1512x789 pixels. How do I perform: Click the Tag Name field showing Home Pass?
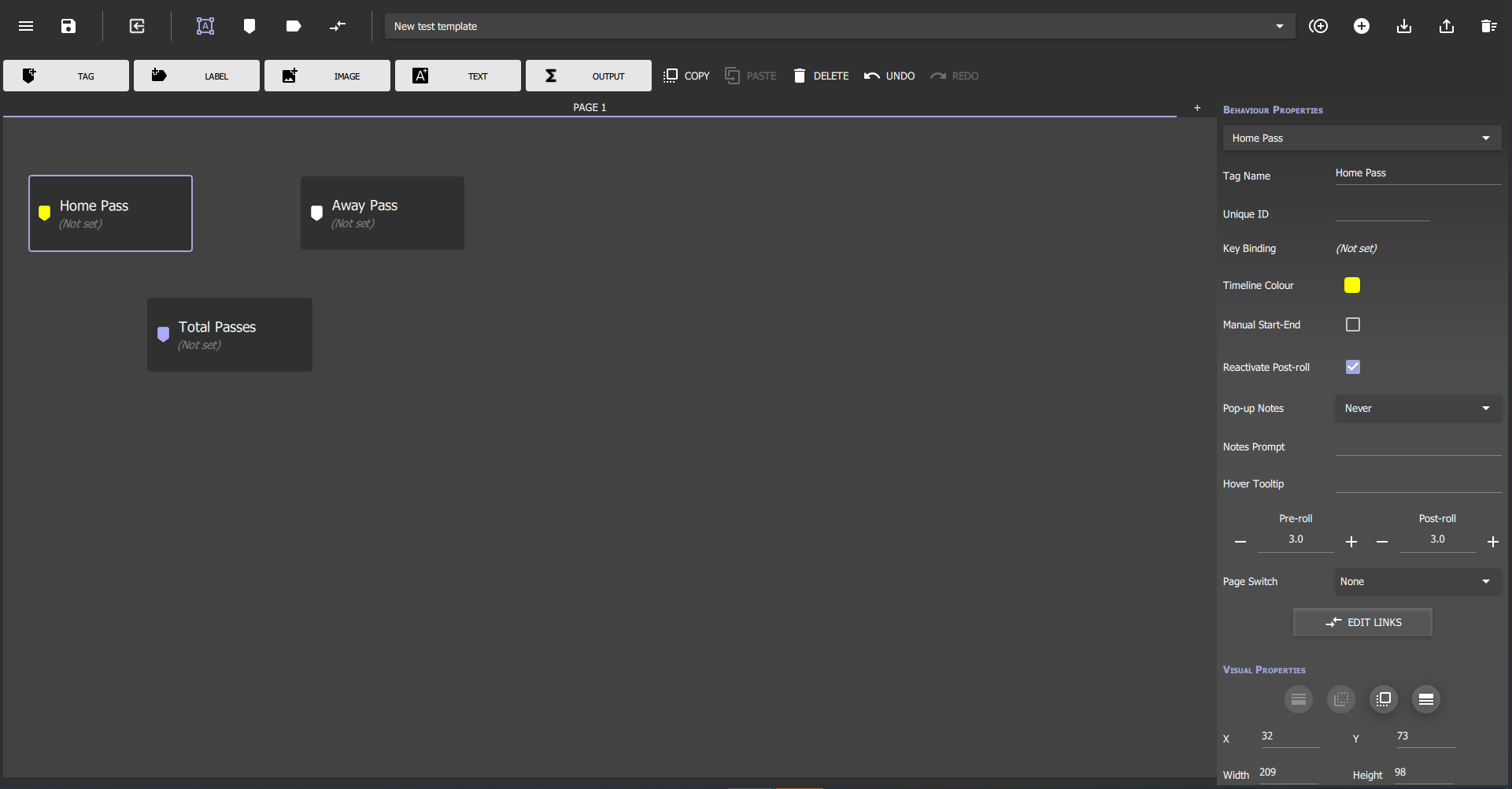point(1418,174)
